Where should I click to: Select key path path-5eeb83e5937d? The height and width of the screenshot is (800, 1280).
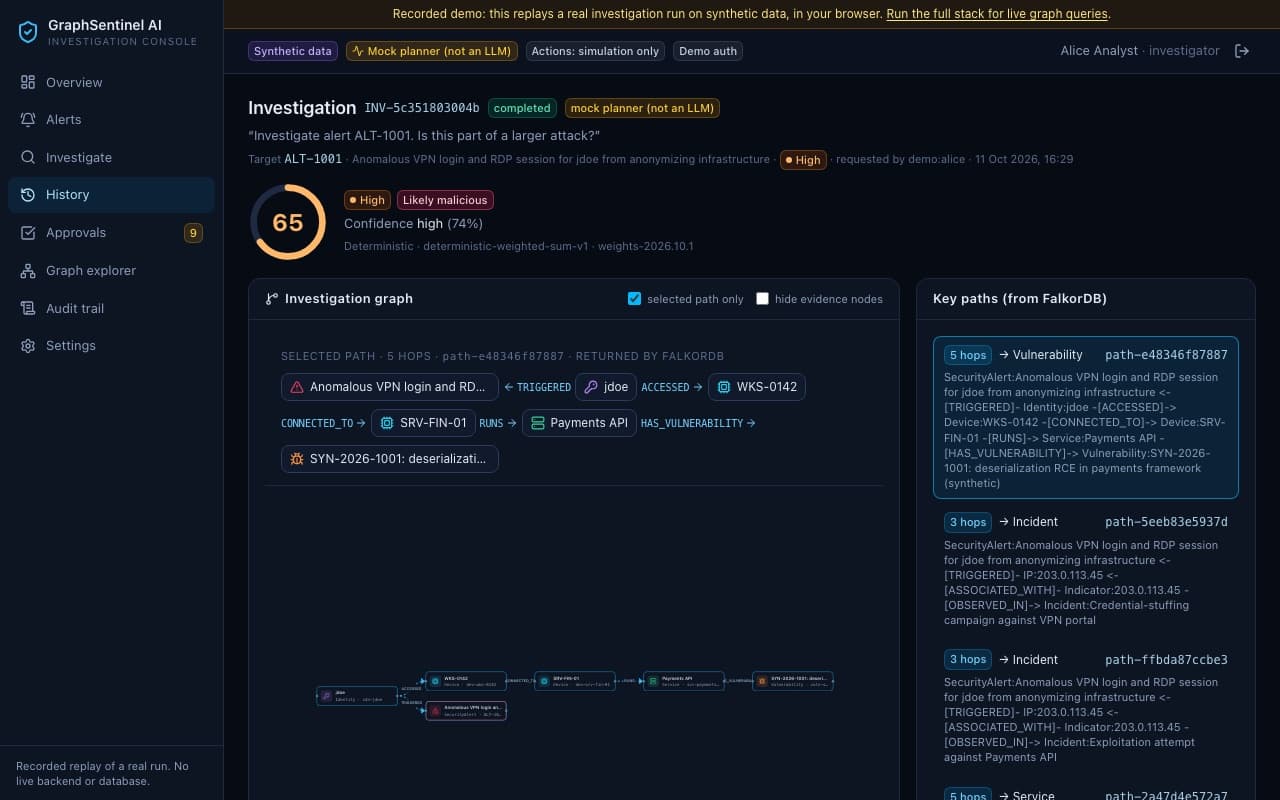(1085, 570)
